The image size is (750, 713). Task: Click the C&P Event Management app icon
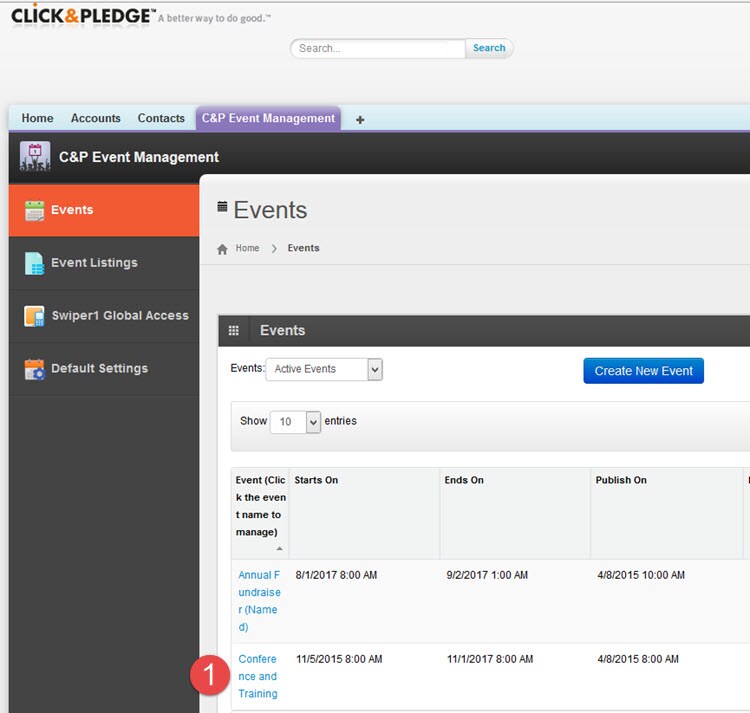click(x=35, y=156)
